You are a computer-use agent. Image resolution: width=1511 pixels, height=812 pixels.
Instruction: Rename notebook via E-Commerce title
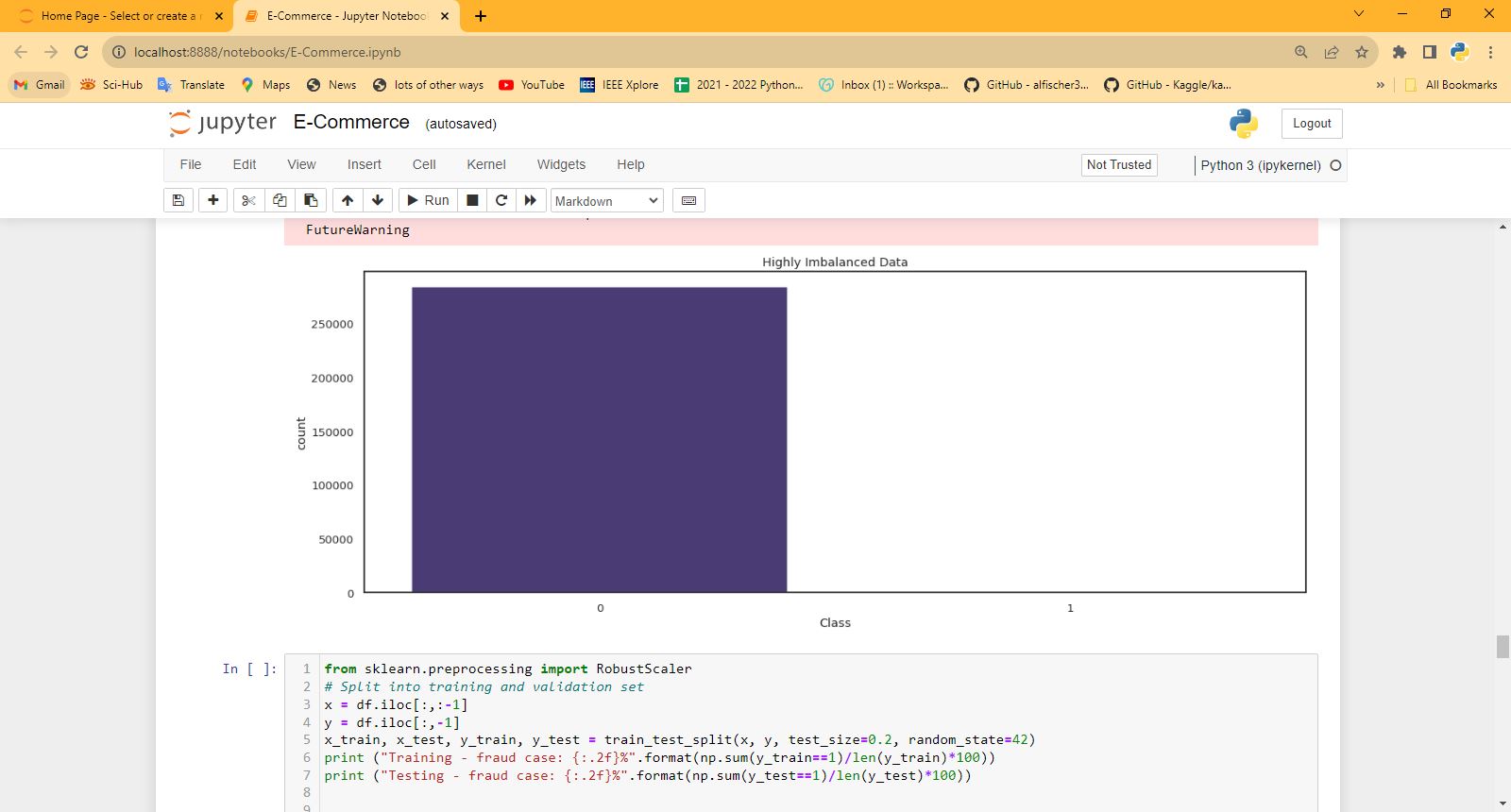(x=351, y=122)
